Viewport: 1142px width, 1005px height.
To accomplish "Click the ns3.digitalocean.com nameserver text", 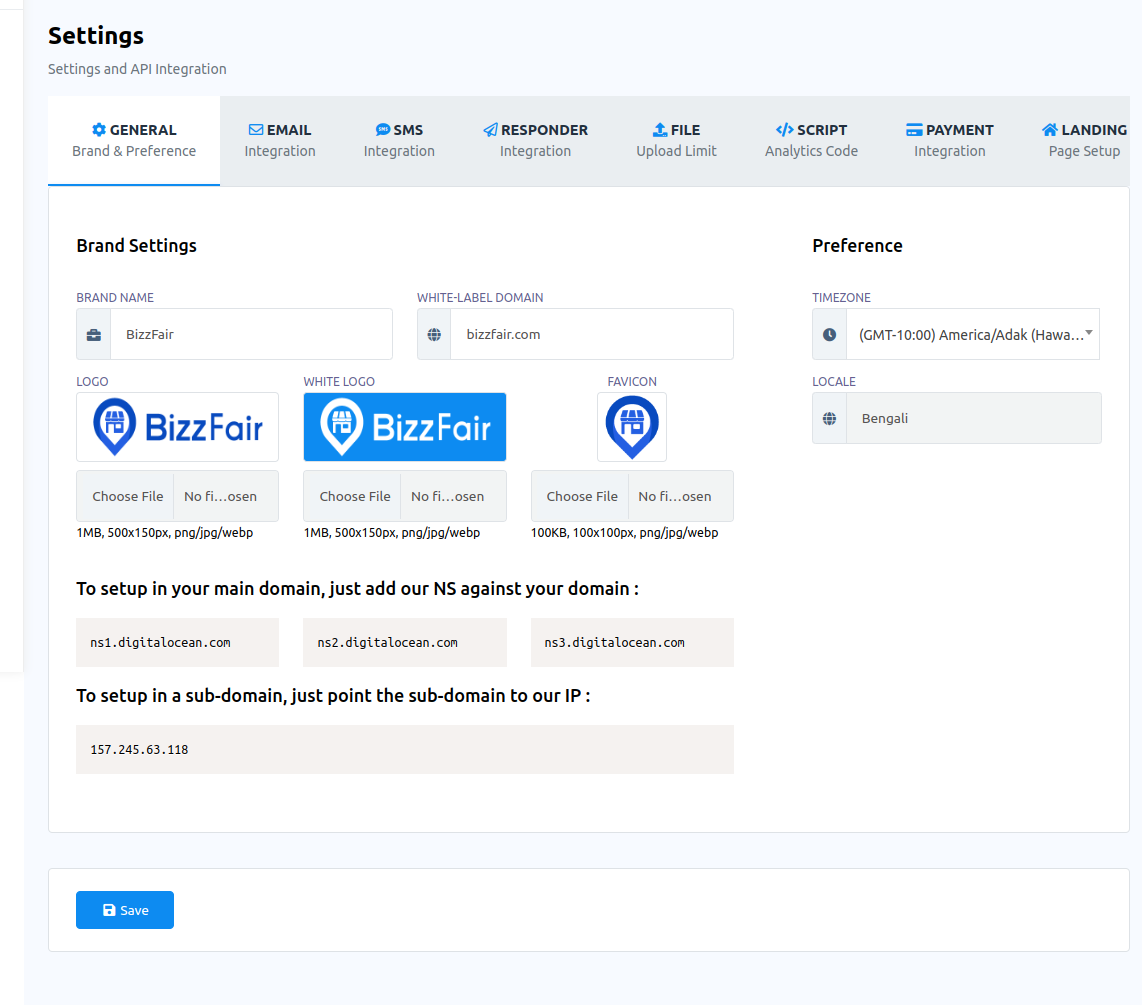I will coord(615,643).
